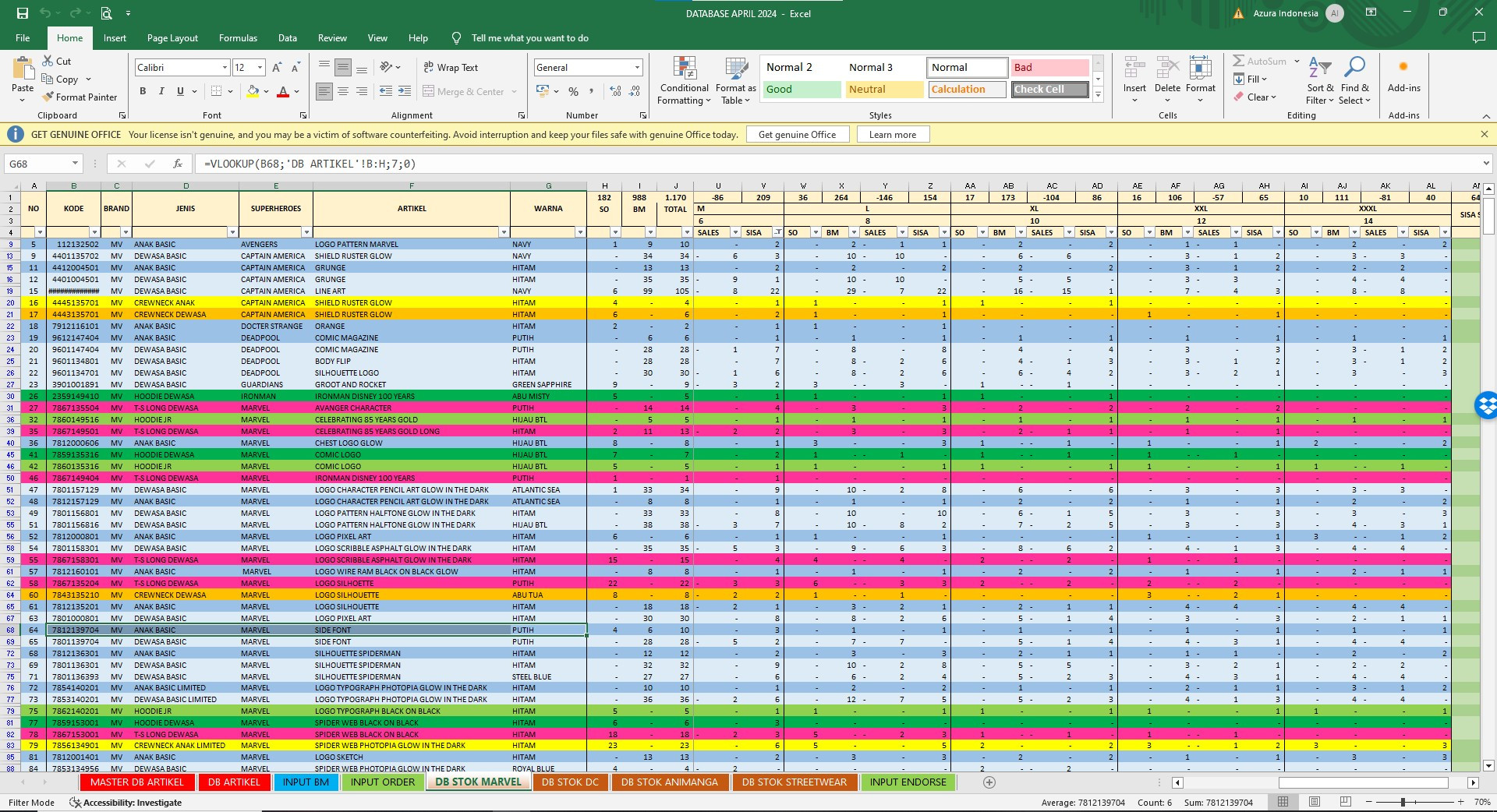Viewport: 1497px width, 812px height.
Task: Click the Insert Function fx icon
Action: click(x=178, y=164)
